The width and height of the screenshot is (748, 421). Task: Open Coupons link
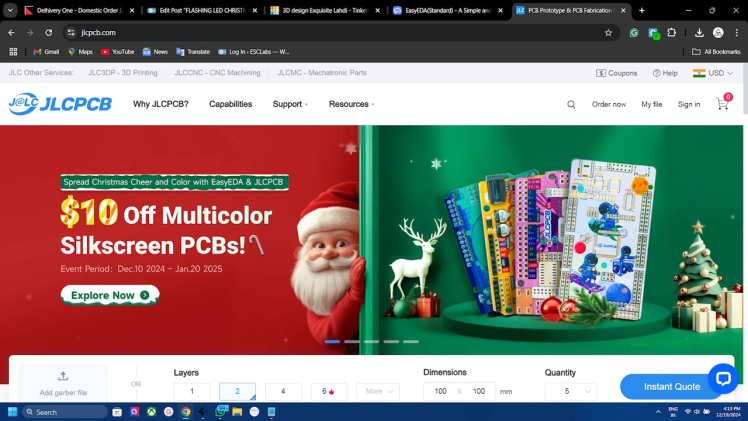tap(616, 73)
